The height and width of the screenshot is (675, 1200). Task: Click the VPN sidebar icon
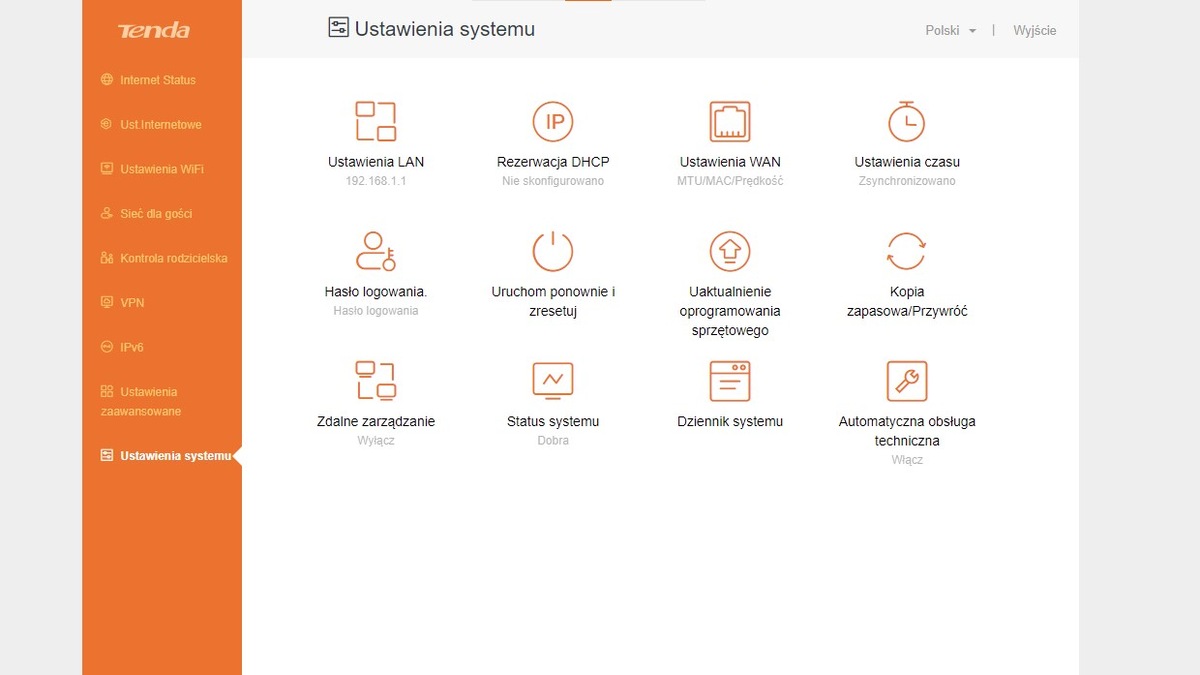107,302
